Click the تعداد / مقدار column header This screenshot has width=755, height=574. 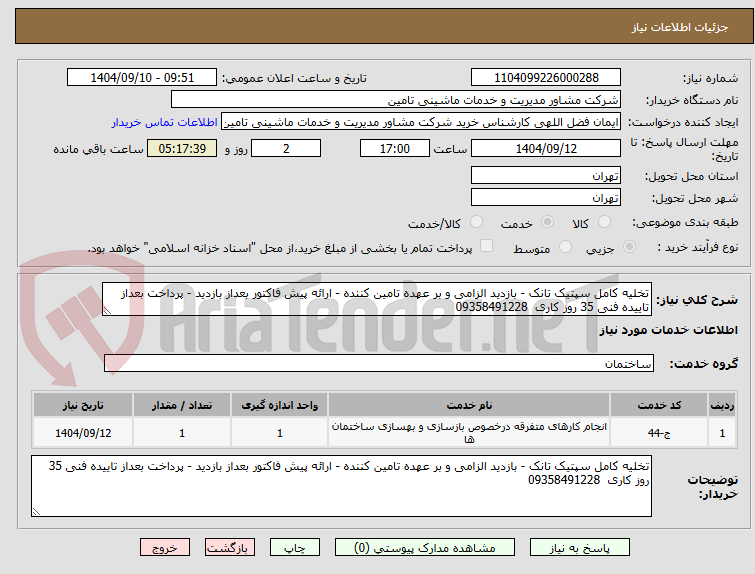coord(182,405)
